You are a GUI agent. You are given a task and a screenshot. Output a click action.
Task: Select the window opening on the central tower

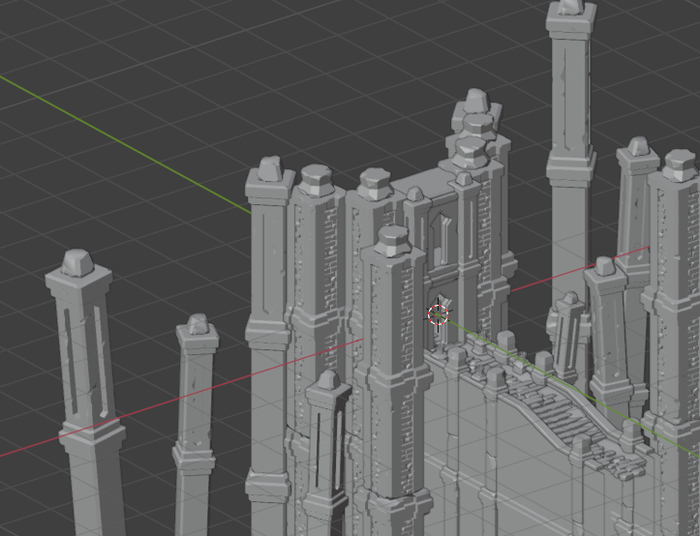click(x=440, y=236)
